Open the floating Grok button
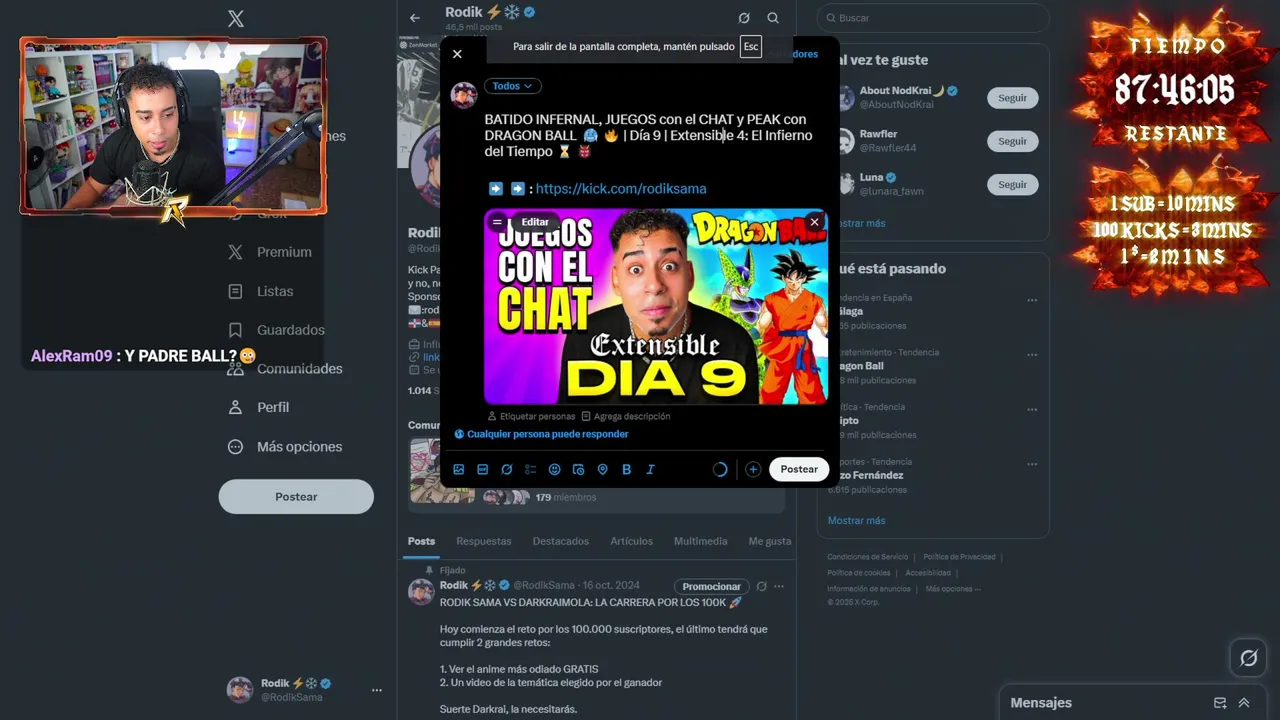This screenshot has height=720, width=1280. pyautogui.click(x=1248, y=658)
